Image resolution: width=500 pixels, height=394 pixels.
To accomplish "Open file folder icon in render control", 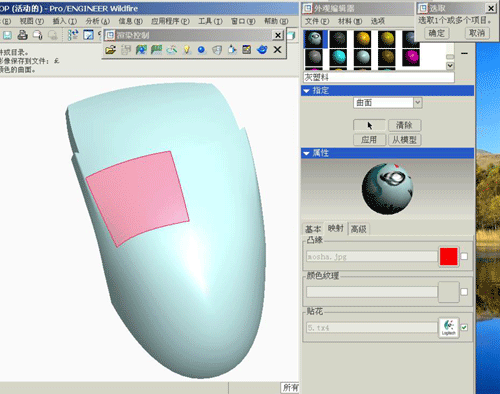I will click(110, 50).
